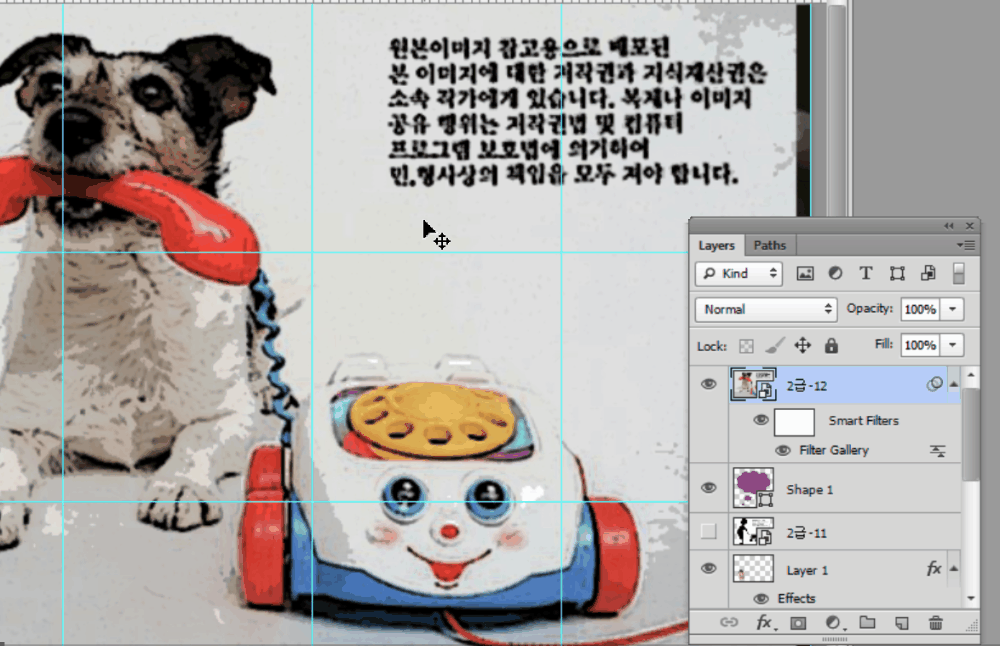Hide Layer 1 visibility
This screenshot has height=646, width=1000.
(709, 569)
